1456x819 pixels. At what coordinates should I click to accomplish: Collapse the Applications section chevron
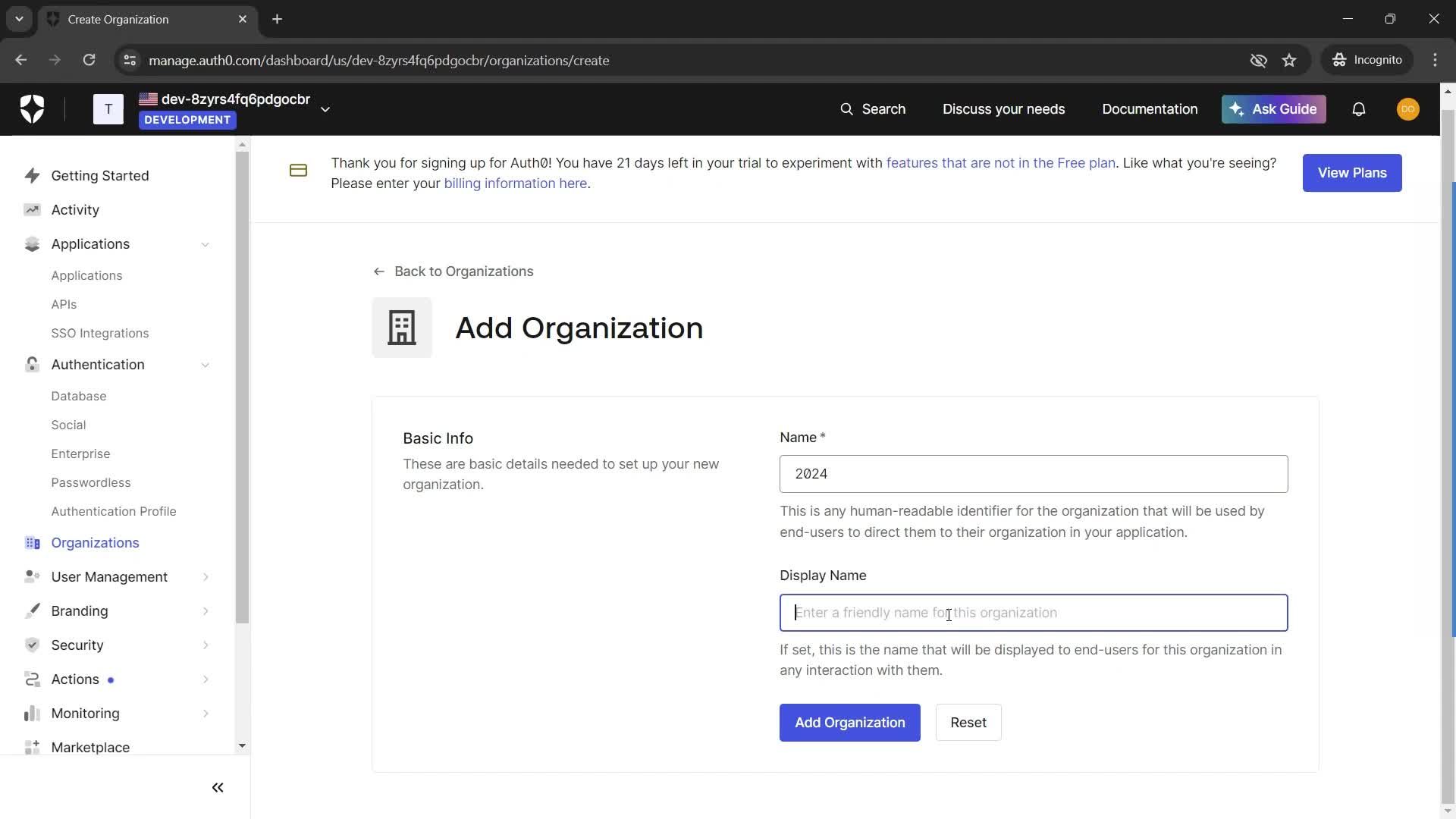(x=206, y=244)
